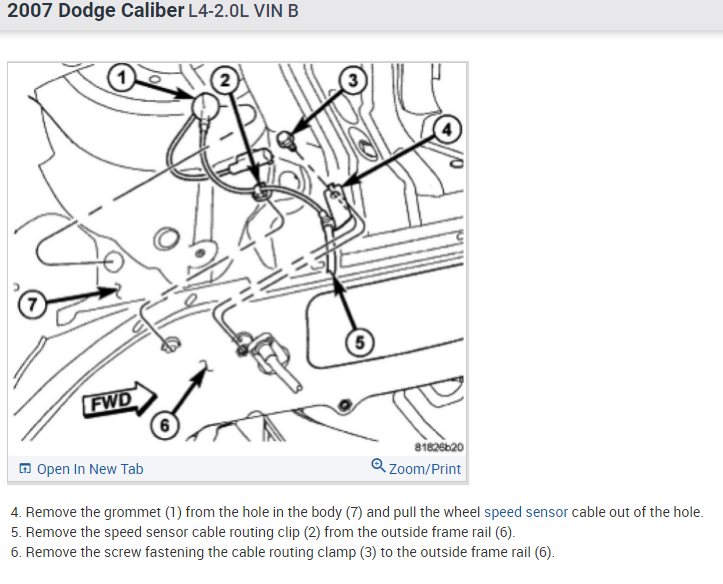Click the grommet at callout 1
This screenshot has height=584, width=723.
(x=205, y=106)
